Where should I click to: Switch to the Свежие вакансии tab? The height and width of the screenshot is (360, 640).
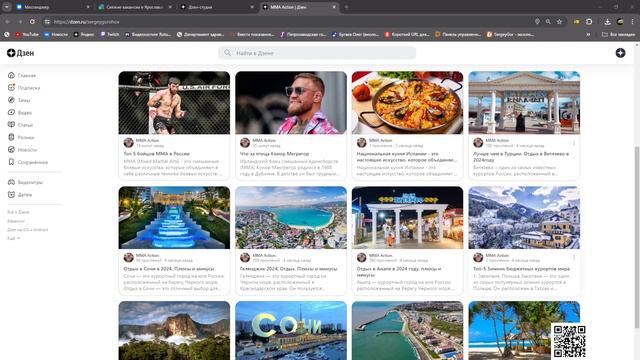(135, 7)
